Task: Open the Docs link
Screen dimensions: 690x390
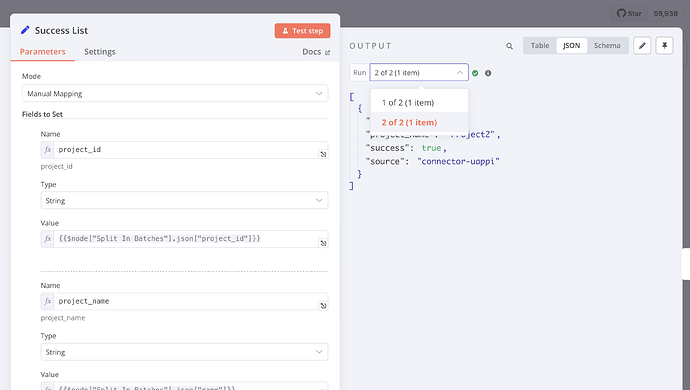Action: (x=316, y=52)
